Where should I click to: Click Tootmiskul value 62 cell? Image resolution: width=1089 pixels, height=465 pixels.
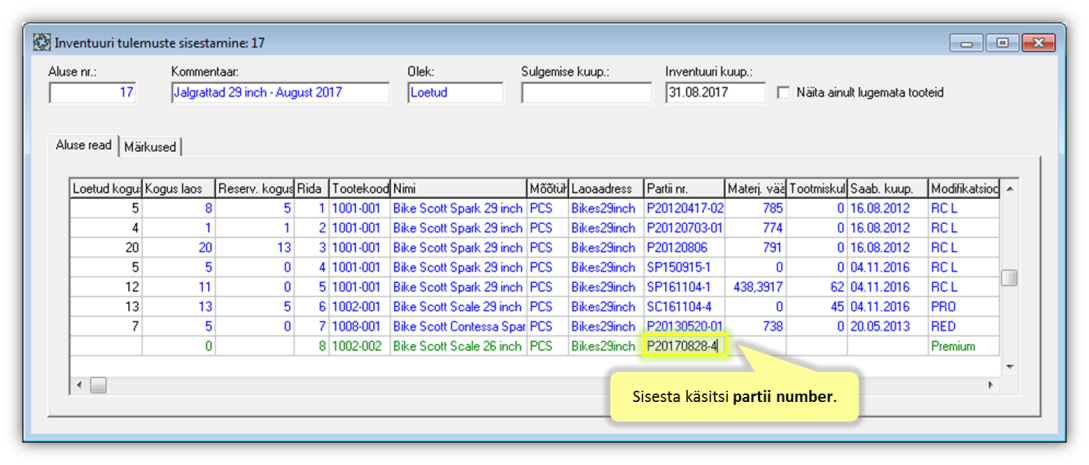click(817, 287)
